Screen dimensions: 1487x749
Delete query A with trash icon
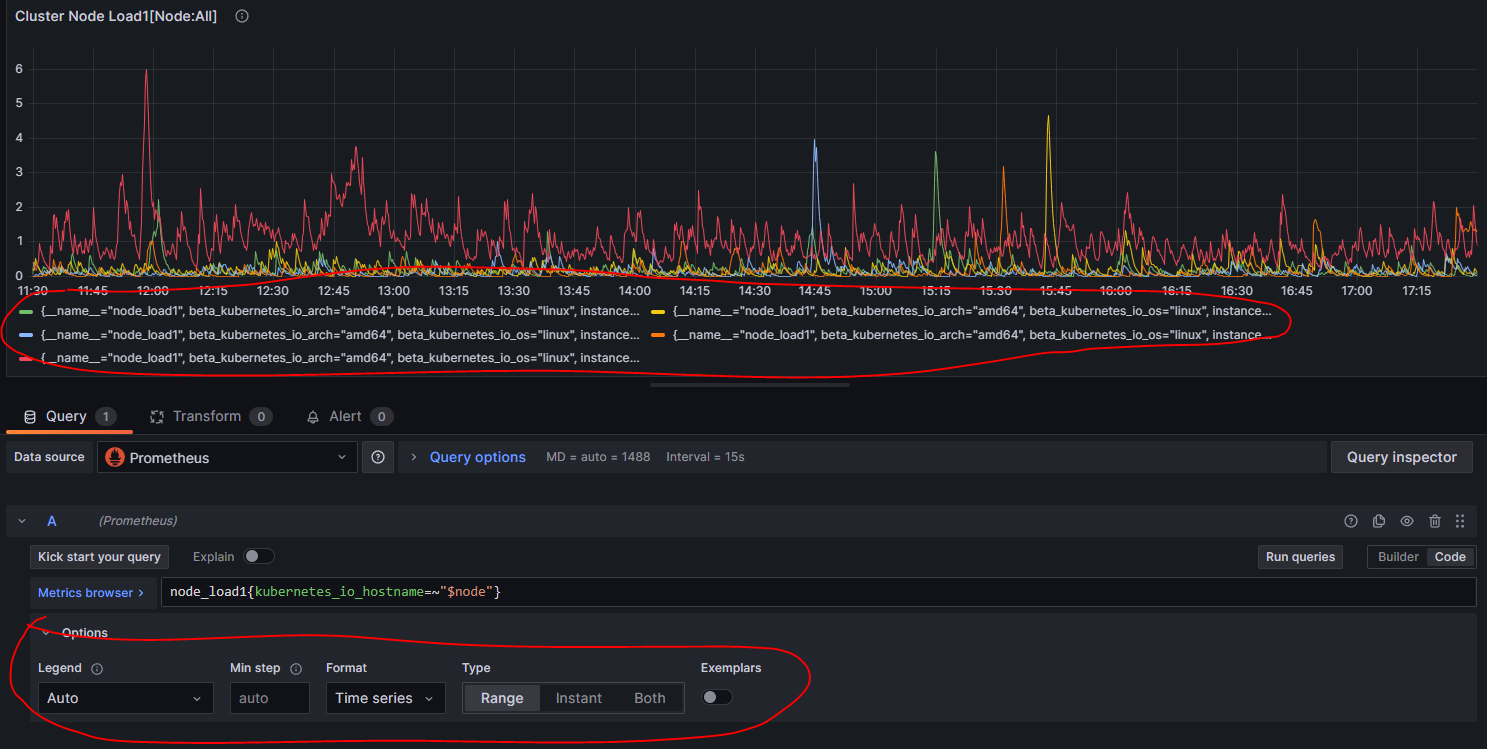pos(1435,521)
